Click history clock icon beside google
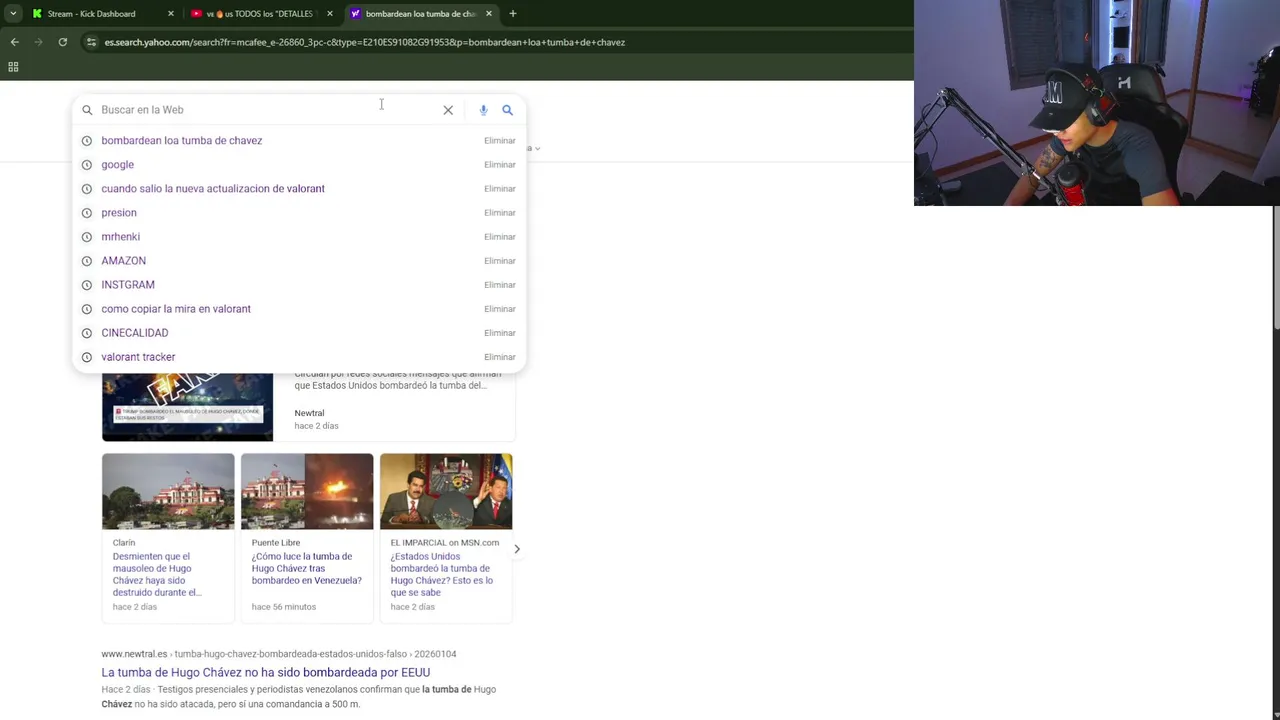The image size is (1280, 720). 86,165
